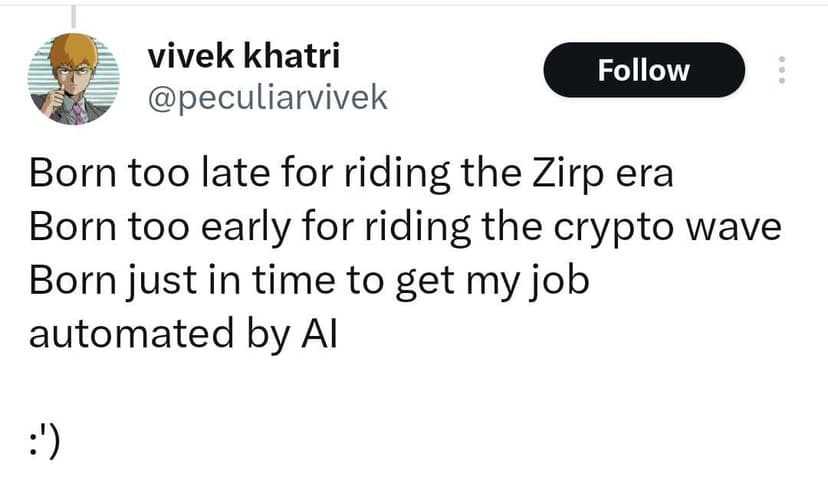828x481 pixels.
Task: Click the display name "vivek khatri"
Action: click(244, 57)
